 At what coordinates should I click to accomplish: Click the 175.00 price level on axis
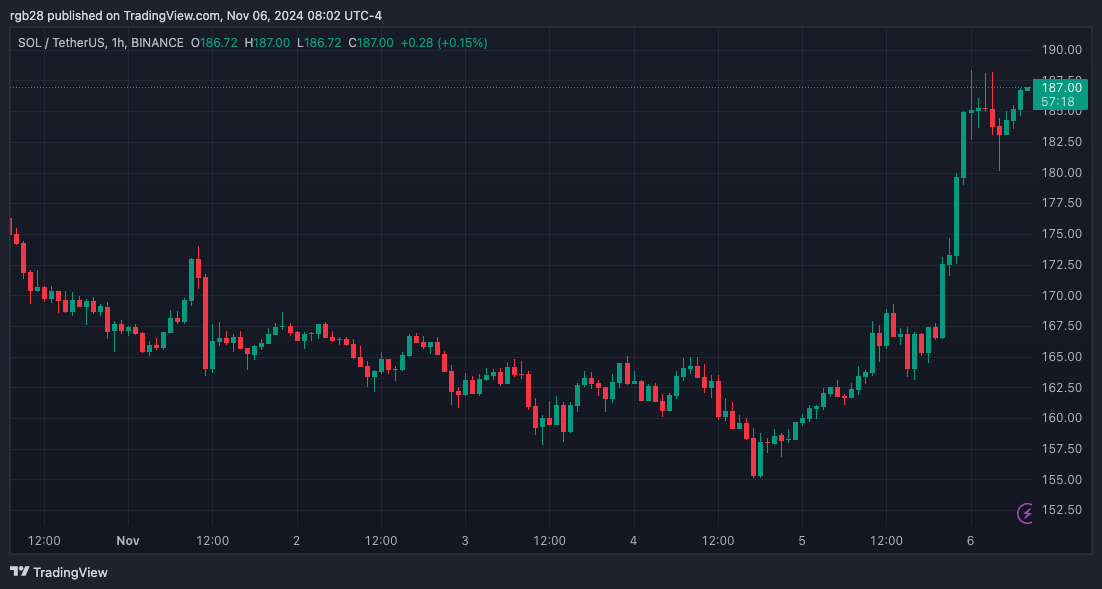pos(1061,234)
